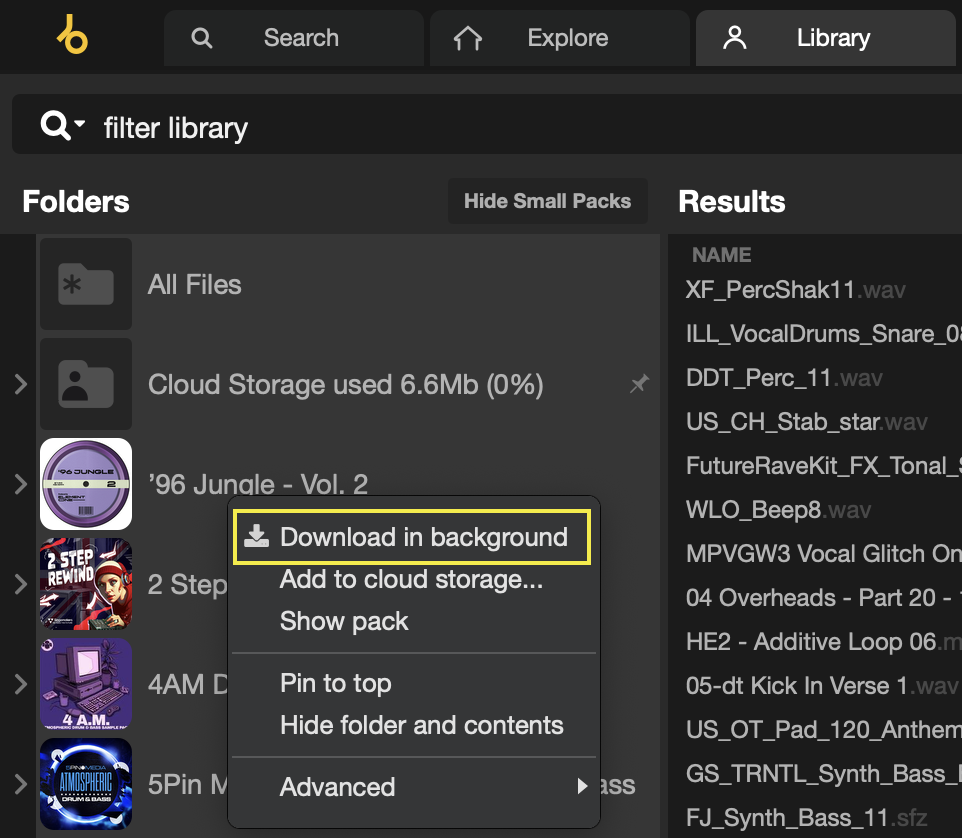The width and height of the screenshot is (962, 838).
Task: Expand the Cloud Storage folder
Action: tap(21, 384)
